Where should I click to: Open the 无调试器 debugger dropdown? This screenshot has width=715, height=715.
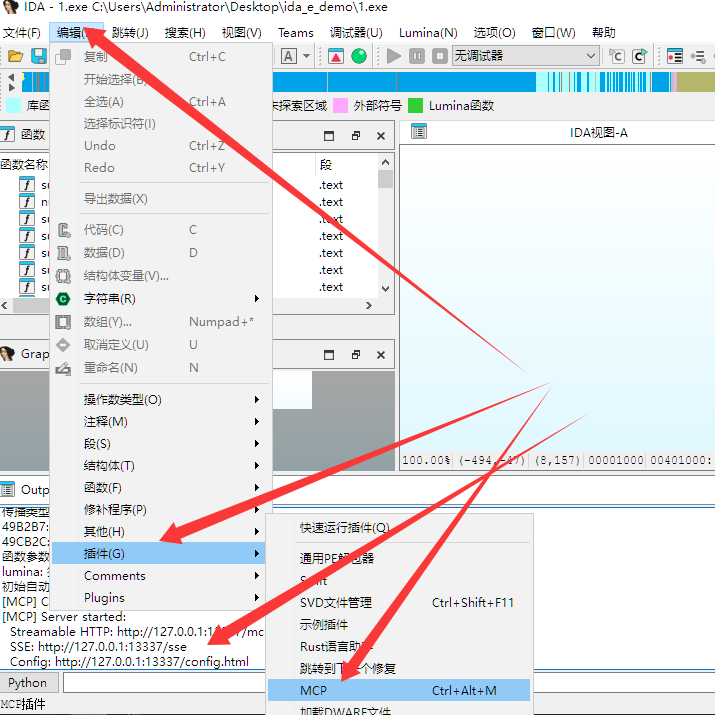pos(525,56)
